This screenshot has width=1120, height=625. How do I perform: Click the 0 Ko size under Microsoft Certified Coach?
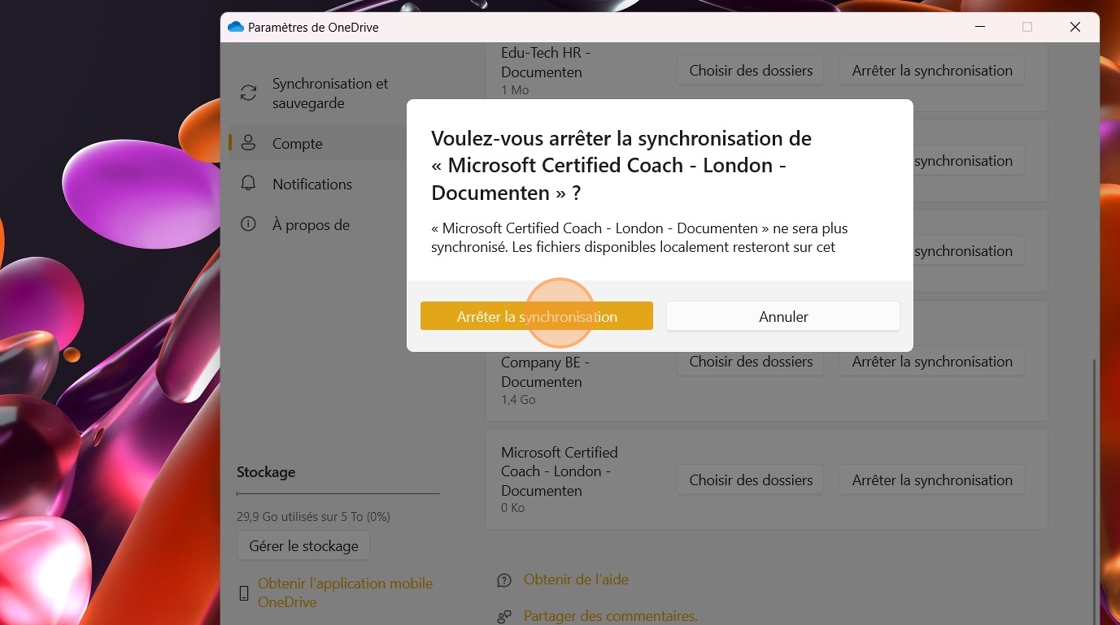513,508
